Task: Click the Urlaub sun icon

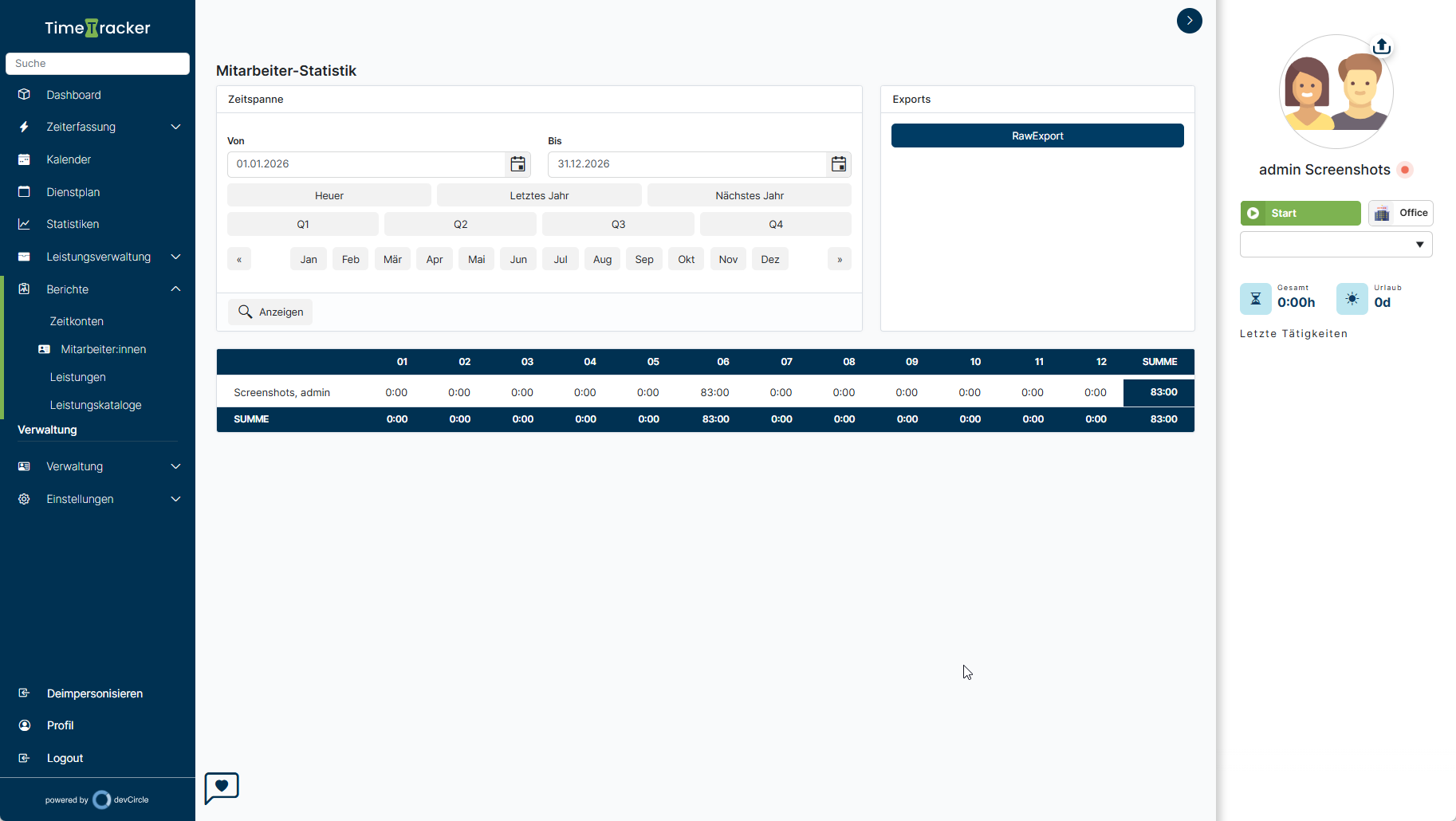Action: click(x=1352, y=299)
